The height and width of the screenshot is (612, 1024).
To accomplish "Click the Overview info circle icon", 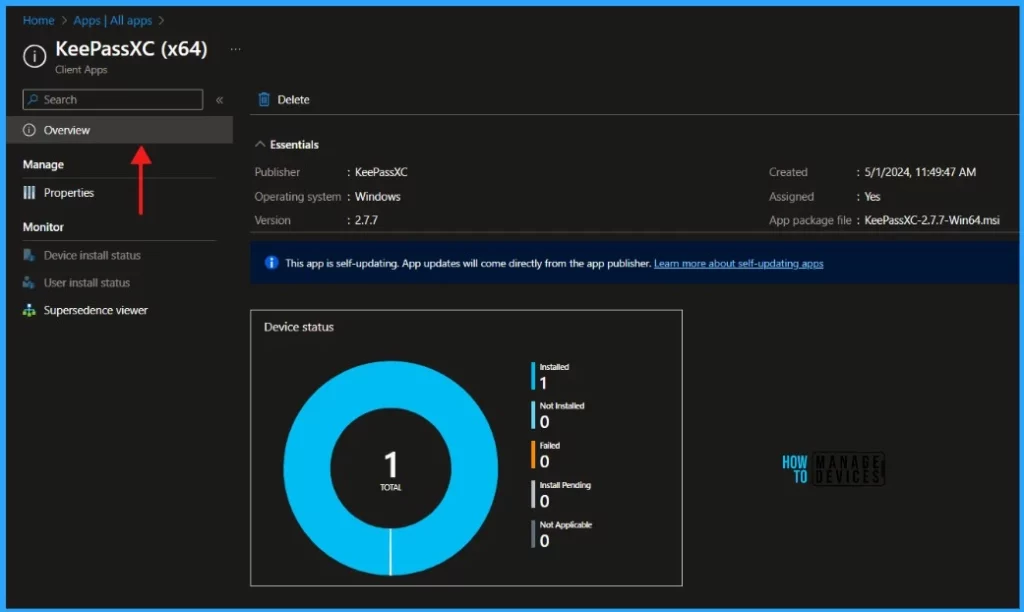I will click(x=29, y=130).
